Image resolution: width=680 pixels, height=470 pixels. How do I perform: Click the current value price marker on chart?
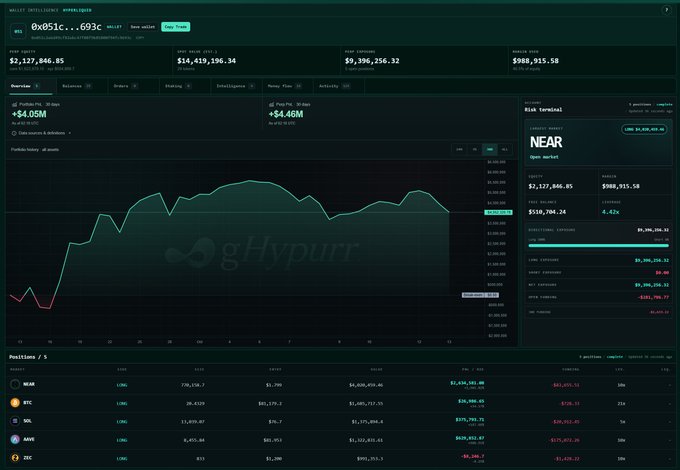498,212
